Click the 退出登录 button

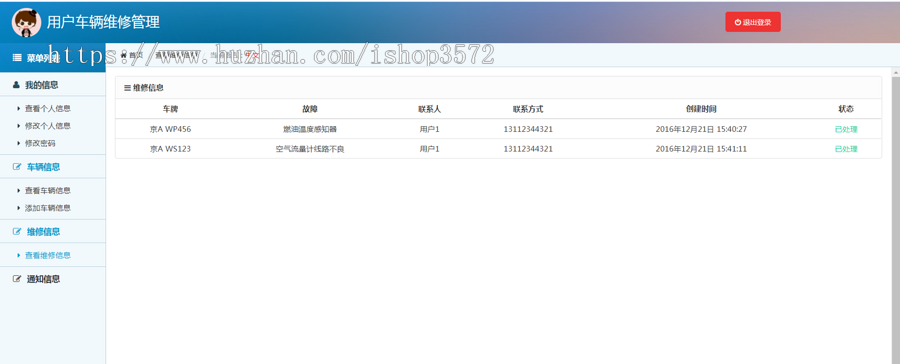point(752,22)
